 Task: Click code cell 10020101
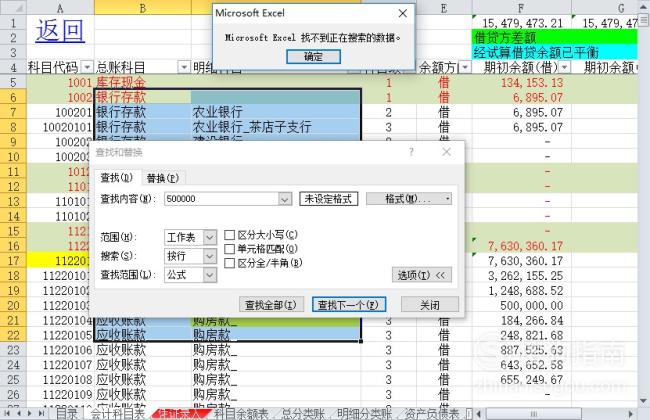pos(60,127)
